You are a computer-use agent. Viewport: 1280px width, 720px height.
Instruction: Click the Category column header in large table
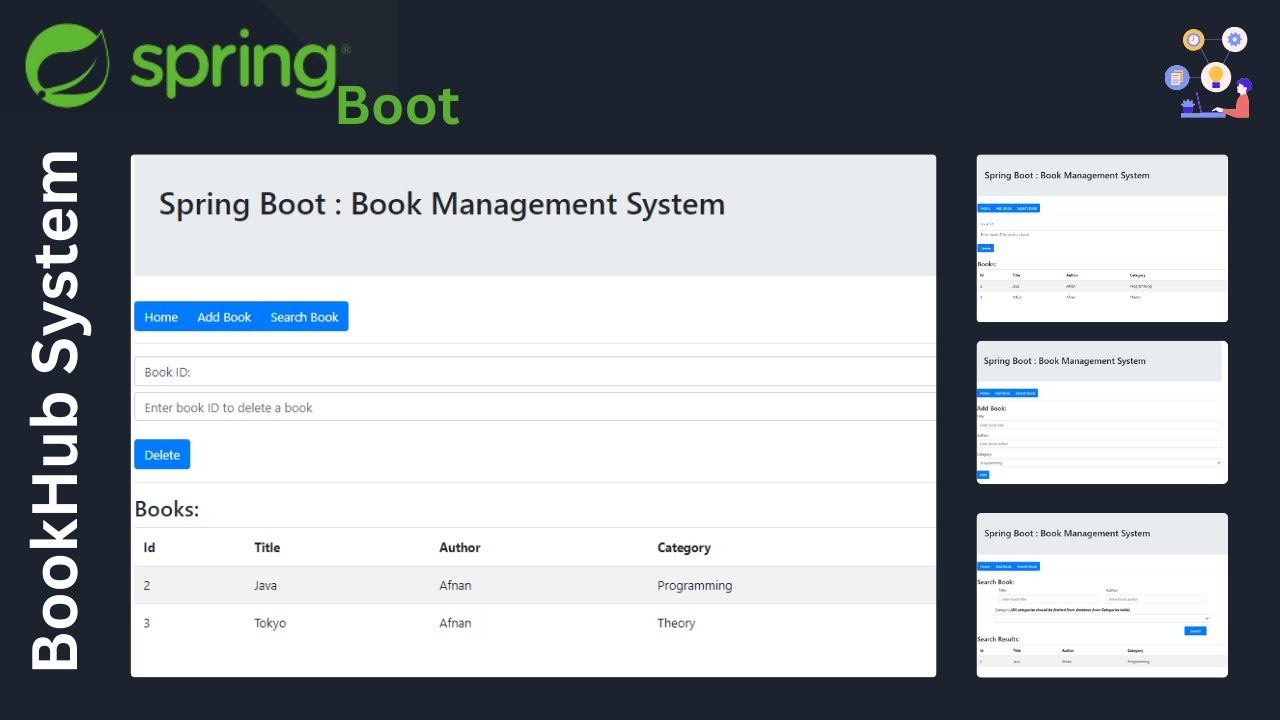click(684, 547)
